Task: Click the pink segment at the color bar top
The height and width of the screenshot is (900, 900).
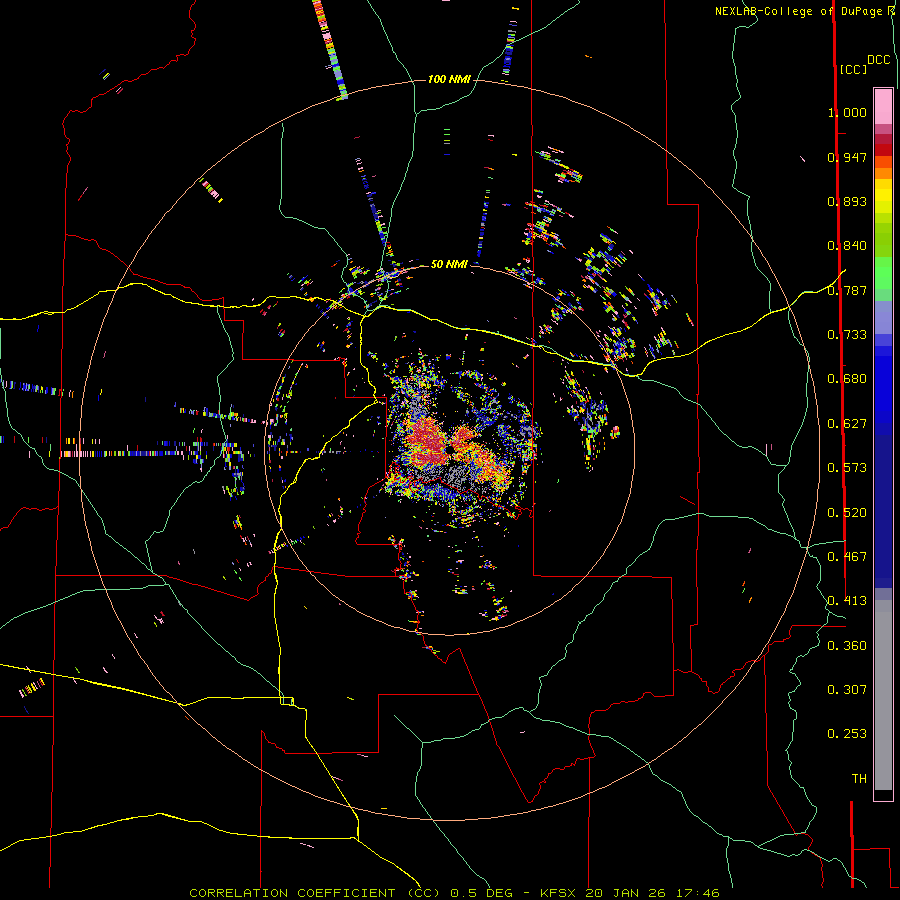Action: pyautogui.click(x=883, y=107)
